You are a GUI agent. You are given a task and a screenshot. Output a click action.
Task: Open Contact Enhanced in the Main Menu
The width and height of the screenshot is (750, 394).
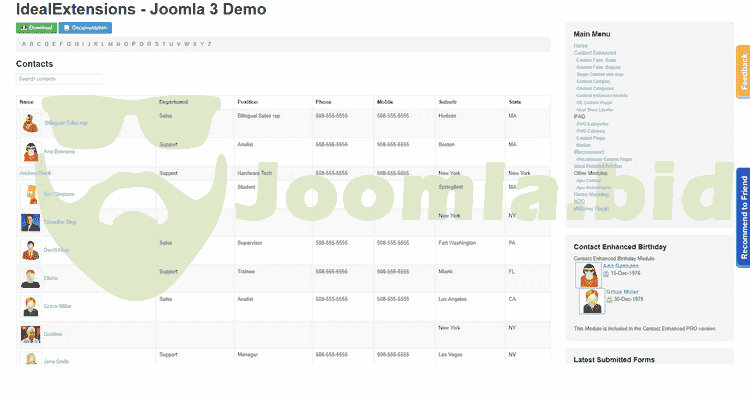pos(595,53)
